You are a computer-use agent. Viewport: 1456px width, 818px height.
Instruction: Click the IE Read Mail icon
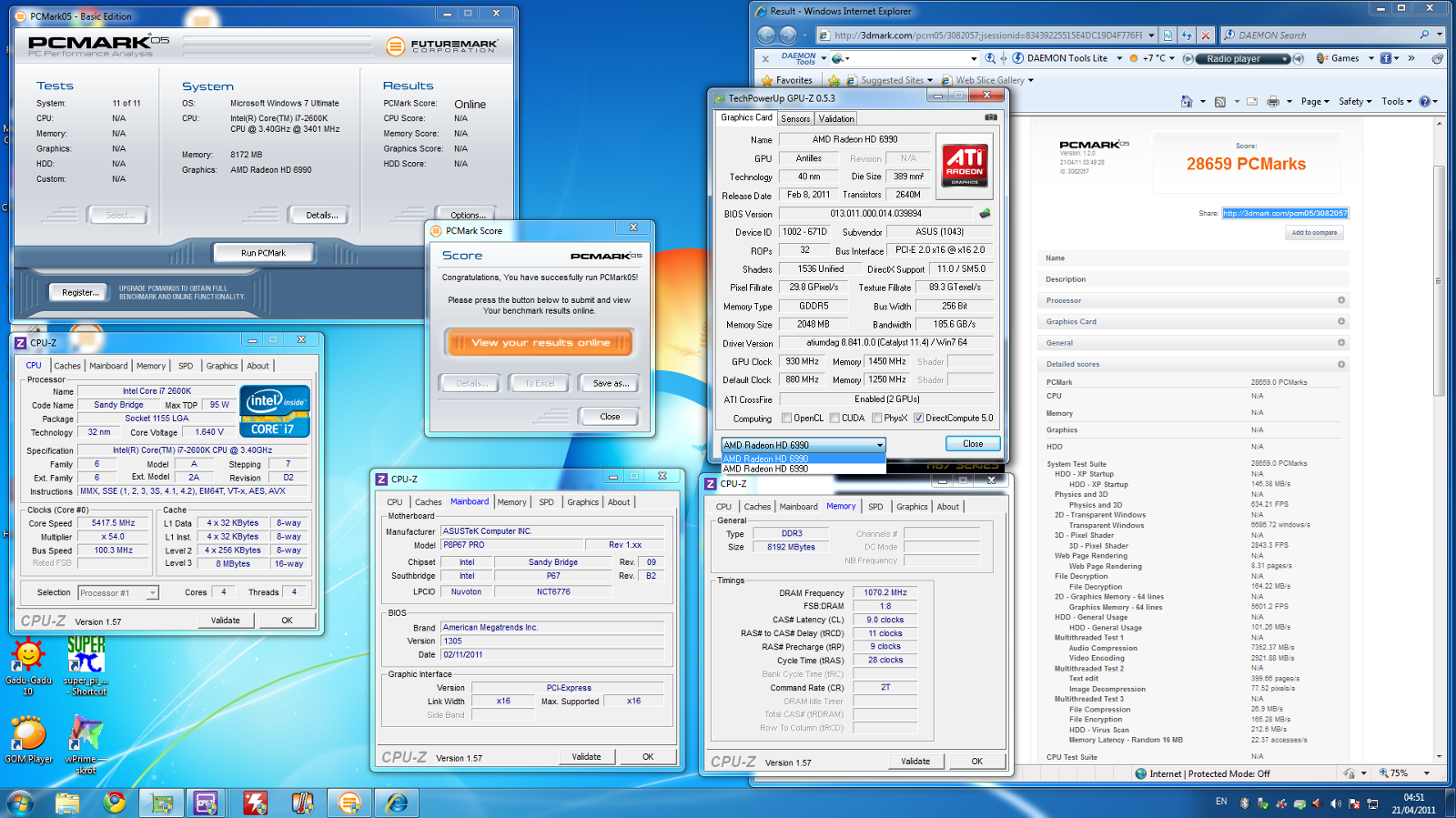coord(1252,101)
